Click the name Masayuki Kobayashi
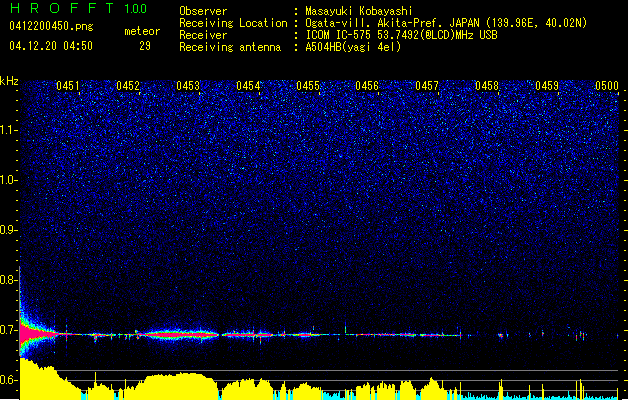 (x=359, y=11)
